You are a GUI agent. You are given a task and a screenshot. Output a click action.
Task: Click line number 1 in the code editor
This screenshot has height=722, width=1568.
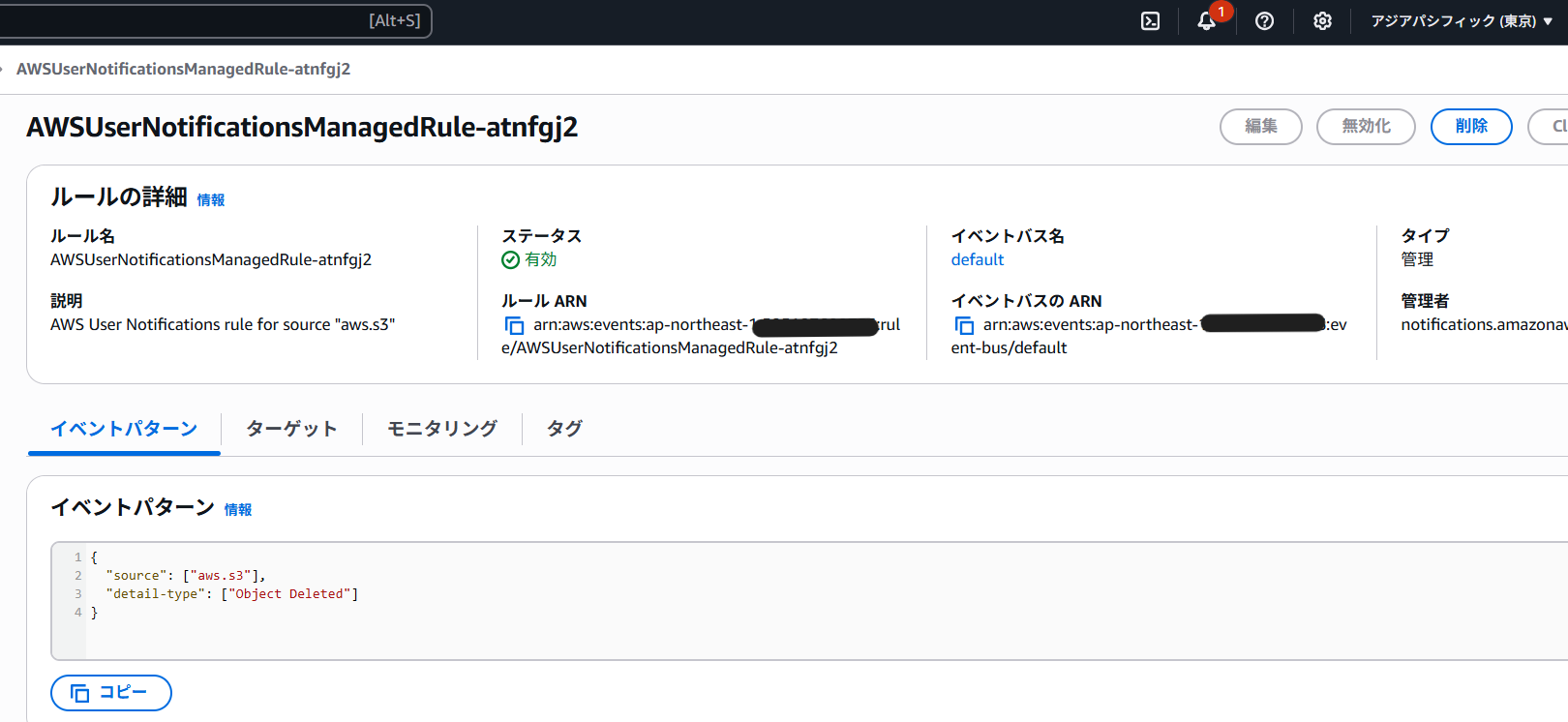pyautogui.click(x=77, y=557)
